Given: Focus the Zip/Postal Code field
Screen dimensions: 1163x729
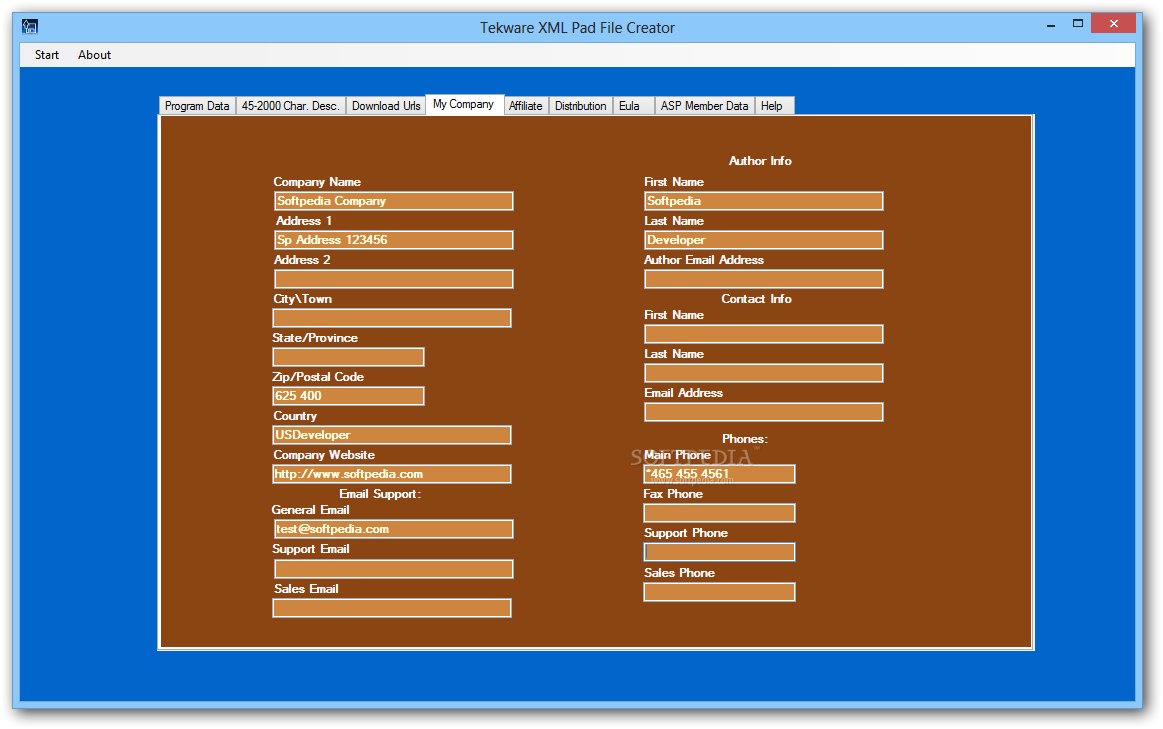Looking at the screenshot, I should click(349, 396).
